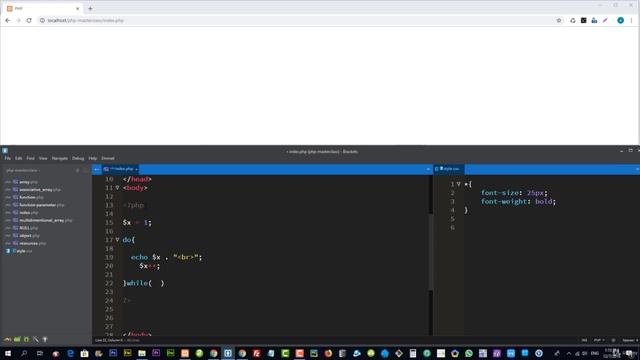Open Windows taskbar search
Image resolution: width=640 pixels, height=360 pixels.
(24, 353)
